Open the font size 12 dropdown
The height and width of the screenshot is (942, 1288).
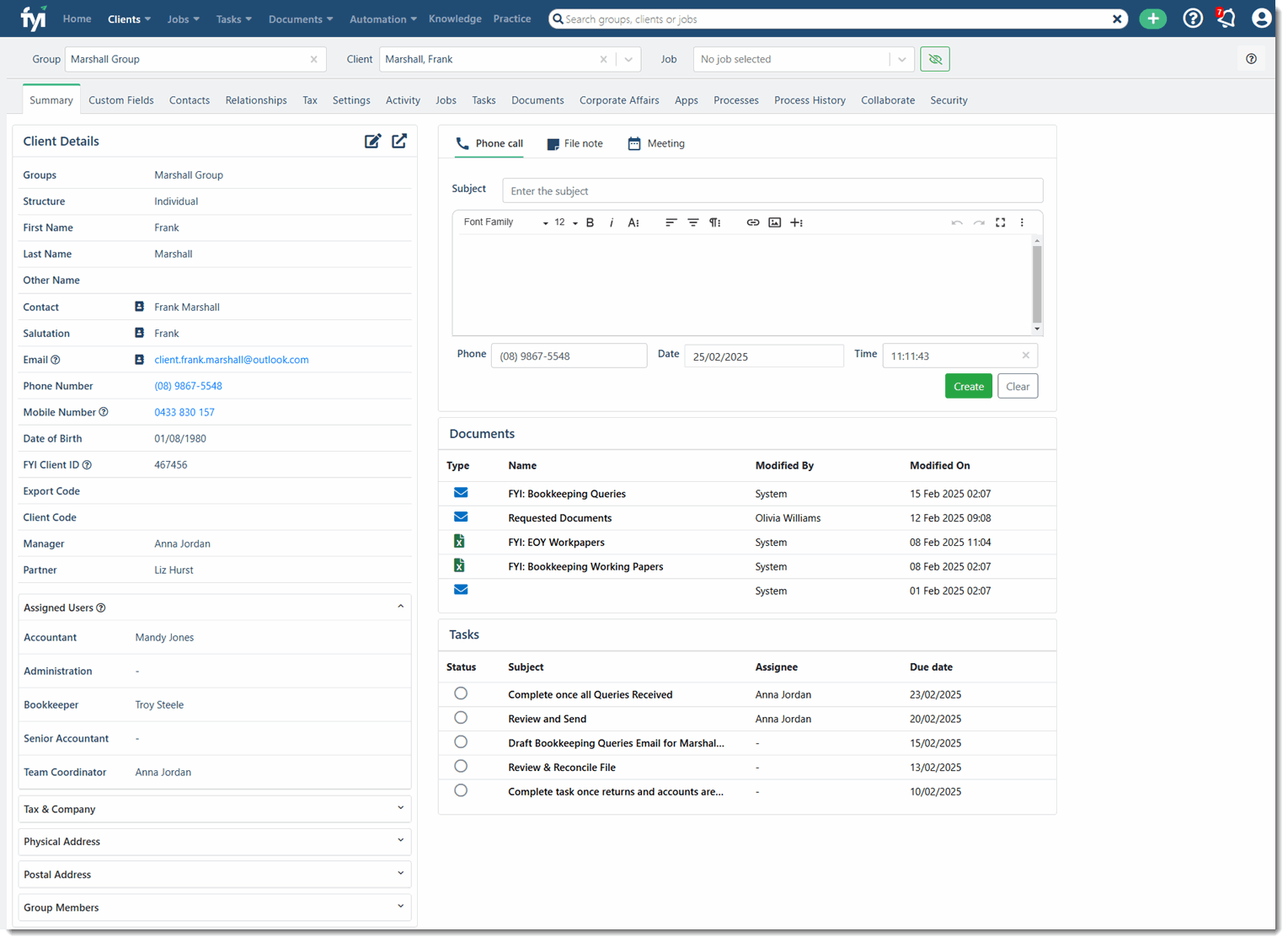(x=565, y=222)
